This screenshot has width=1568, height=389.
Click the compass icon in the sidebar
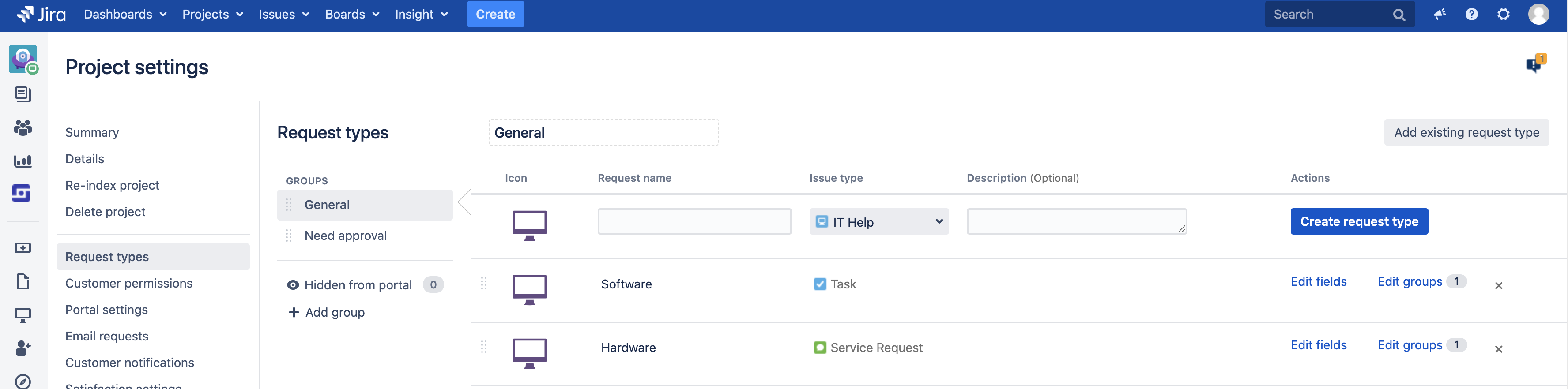[x=23, y=381]
